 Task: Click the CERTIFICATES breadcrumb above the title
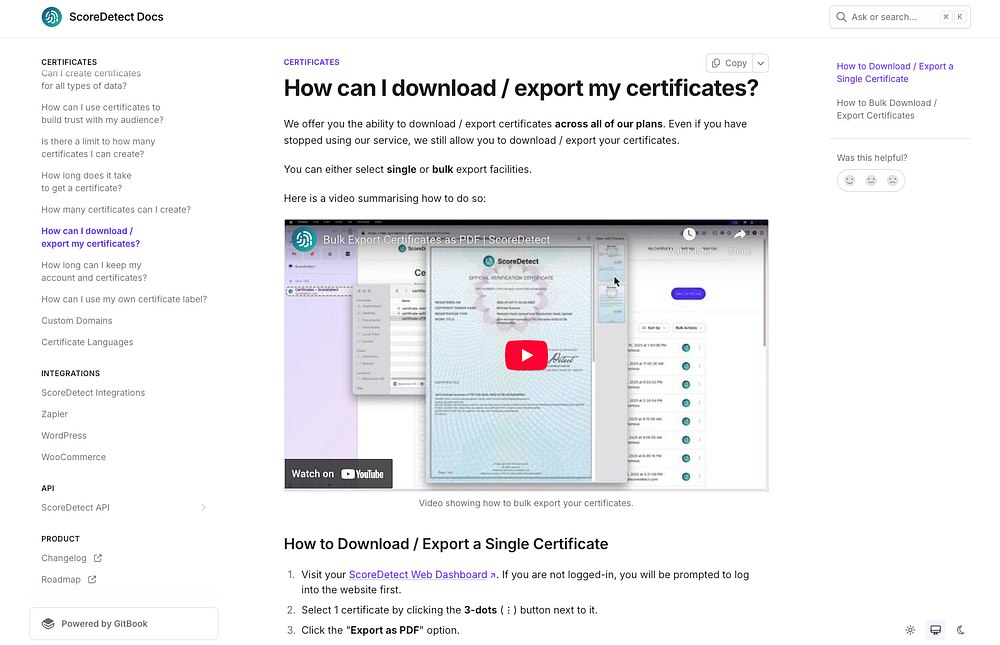[311, 62]
